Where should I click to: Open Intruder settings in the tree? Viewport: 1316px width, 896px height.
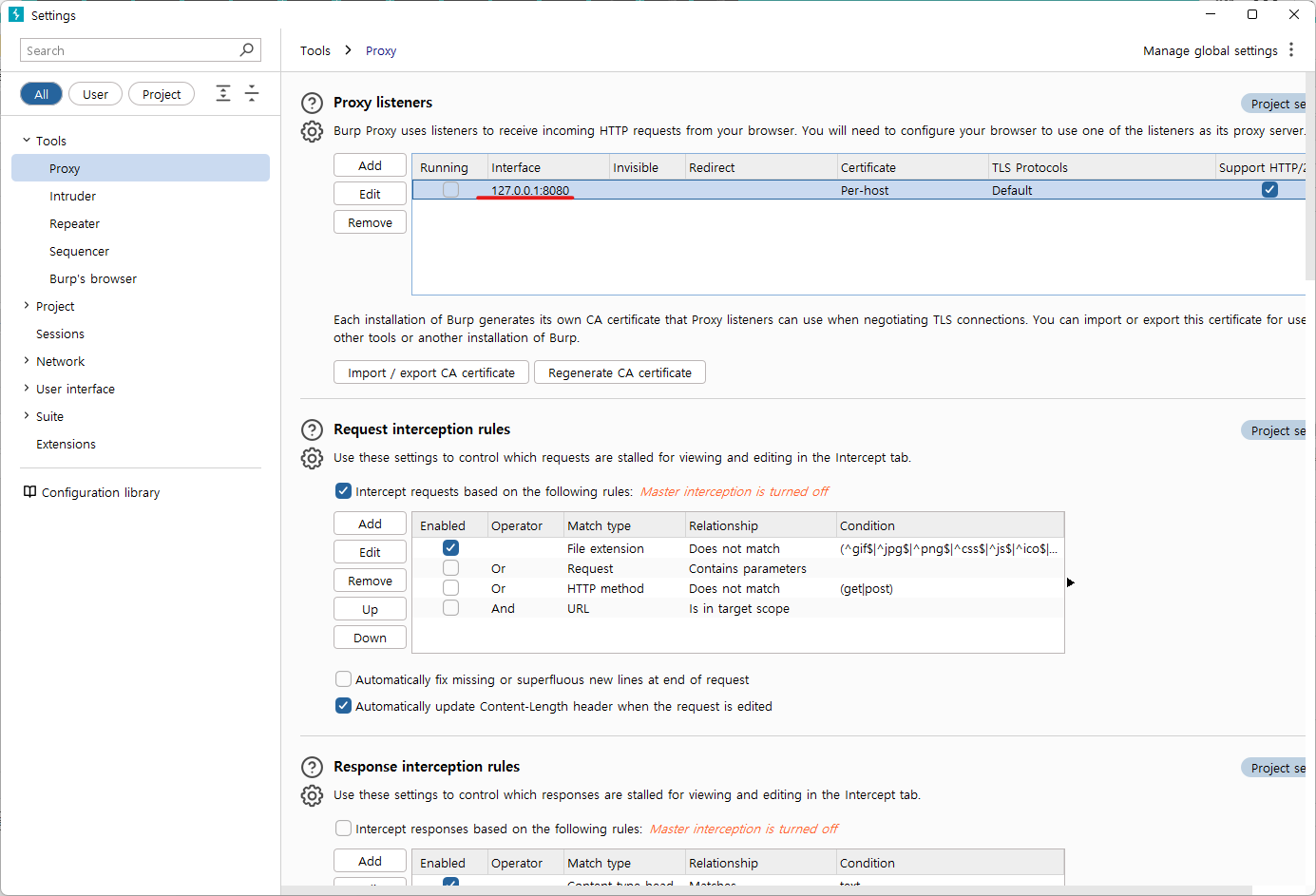[73, 196]
